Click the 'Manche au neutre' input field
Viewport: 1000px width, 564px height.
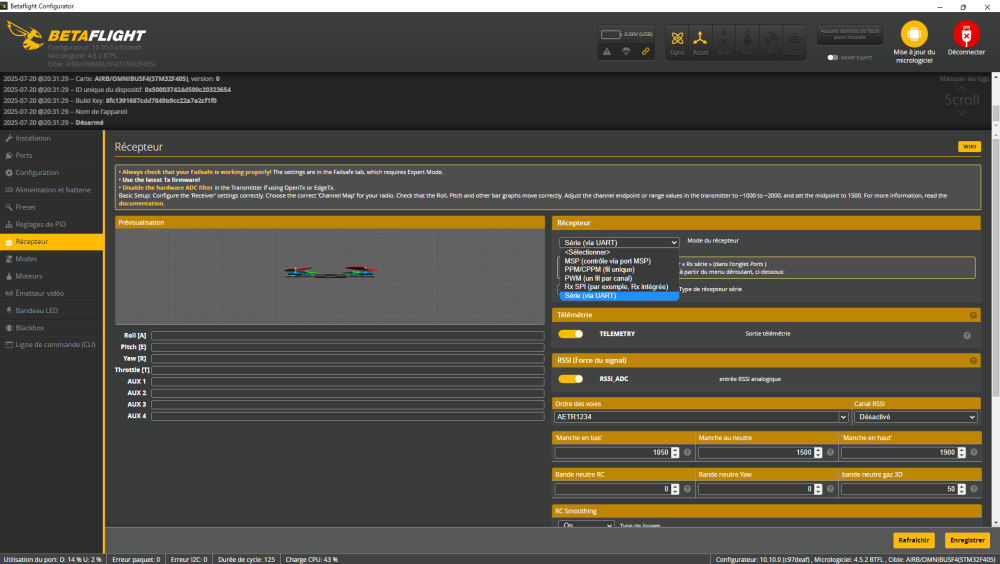756,453
